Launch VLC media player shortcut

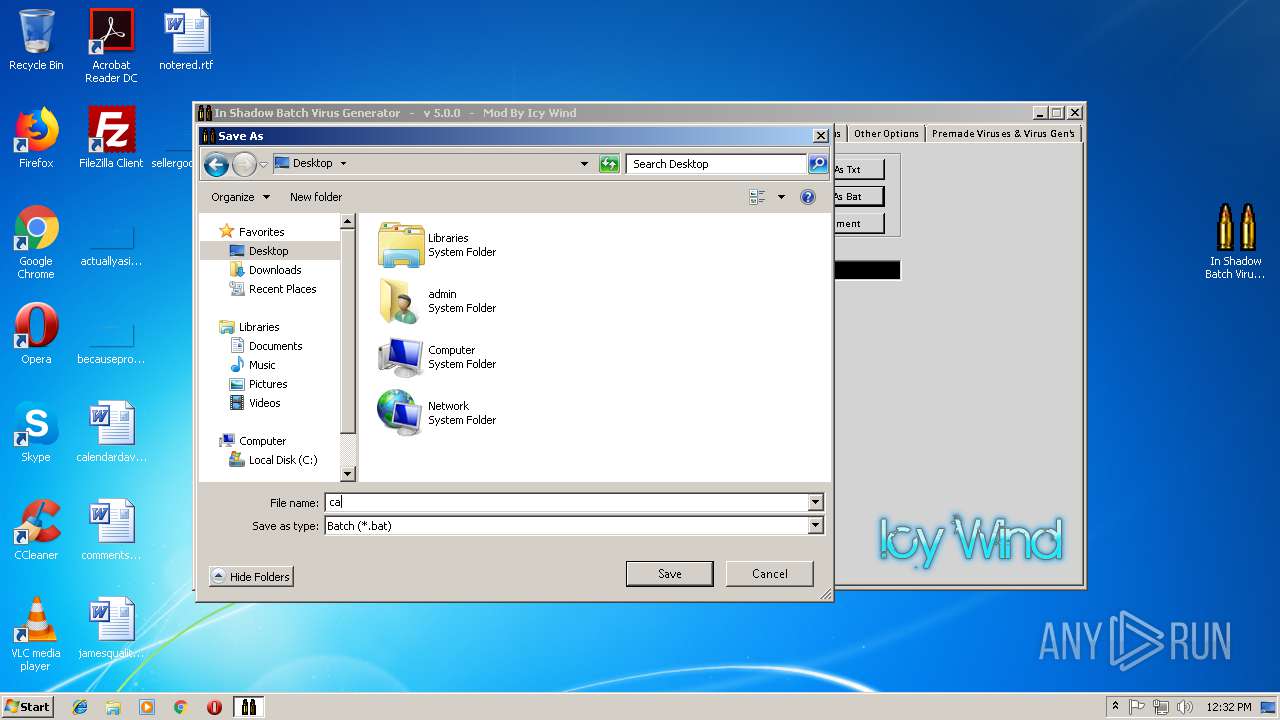click(x=36, y=635)
